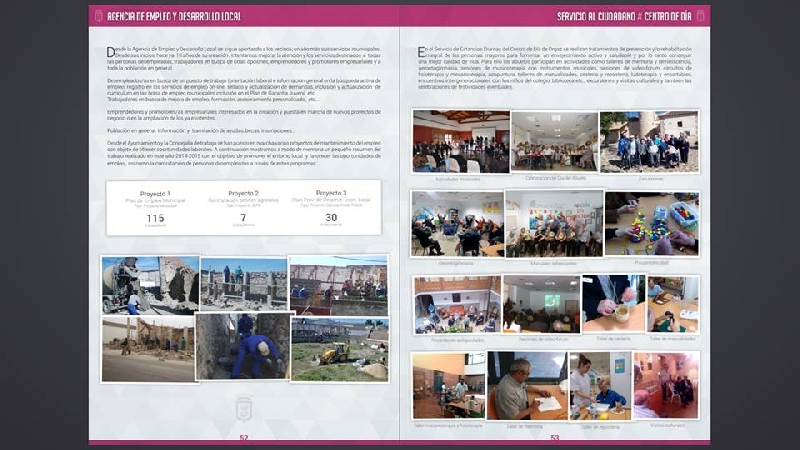The width and height of the screenshot is (800, 450).
Task: Open the photo of workers beside brick wall
Action: (x=338, y=286)
